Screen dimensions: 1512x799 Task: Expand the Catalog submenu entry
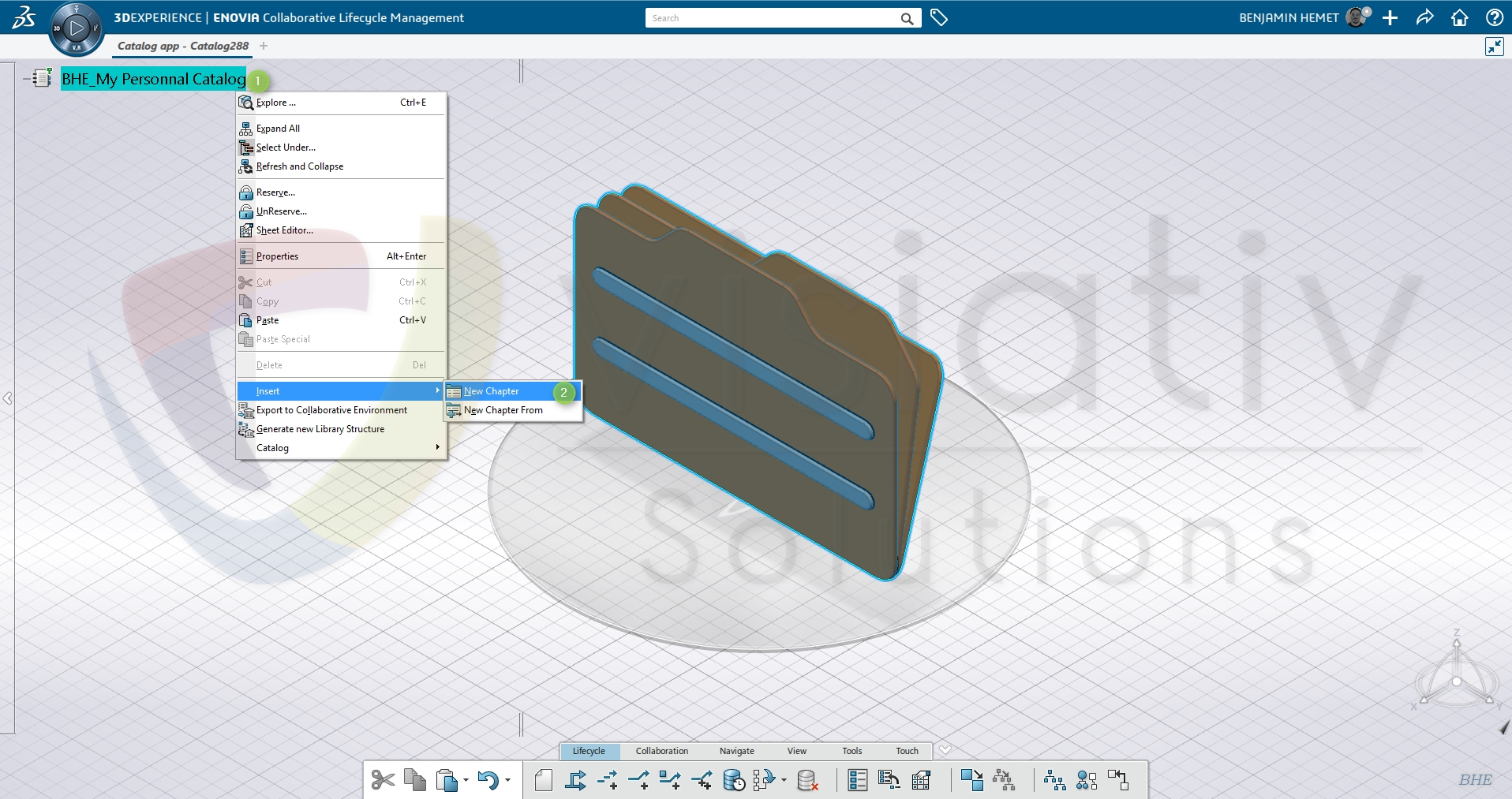[340, 448]
